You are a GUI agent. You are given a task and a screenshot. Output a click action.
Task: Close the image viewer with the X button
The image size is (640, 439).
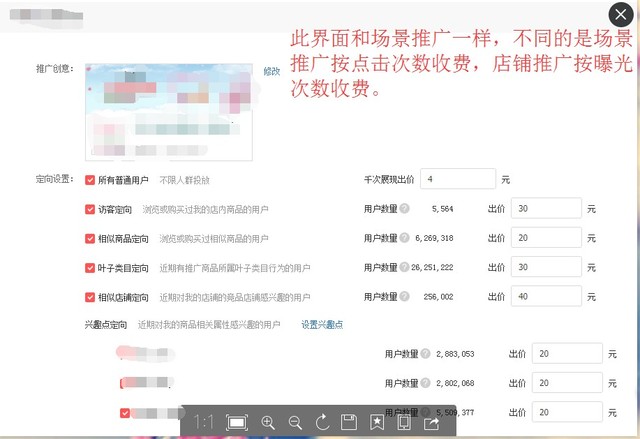(x=620, y=16)
